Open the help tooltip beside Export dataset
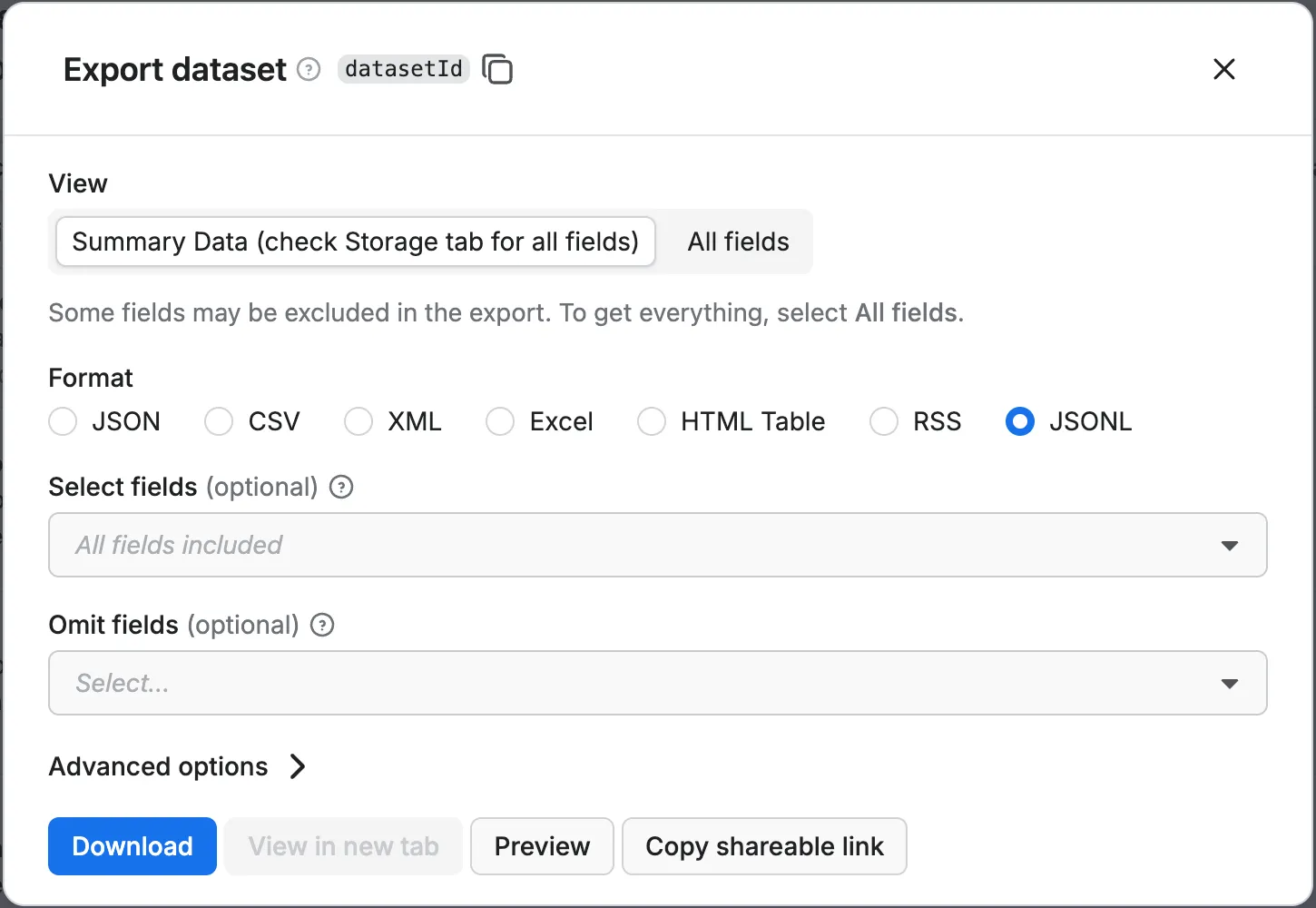The height and width of the screenshot is (908, 1316). 309,69
